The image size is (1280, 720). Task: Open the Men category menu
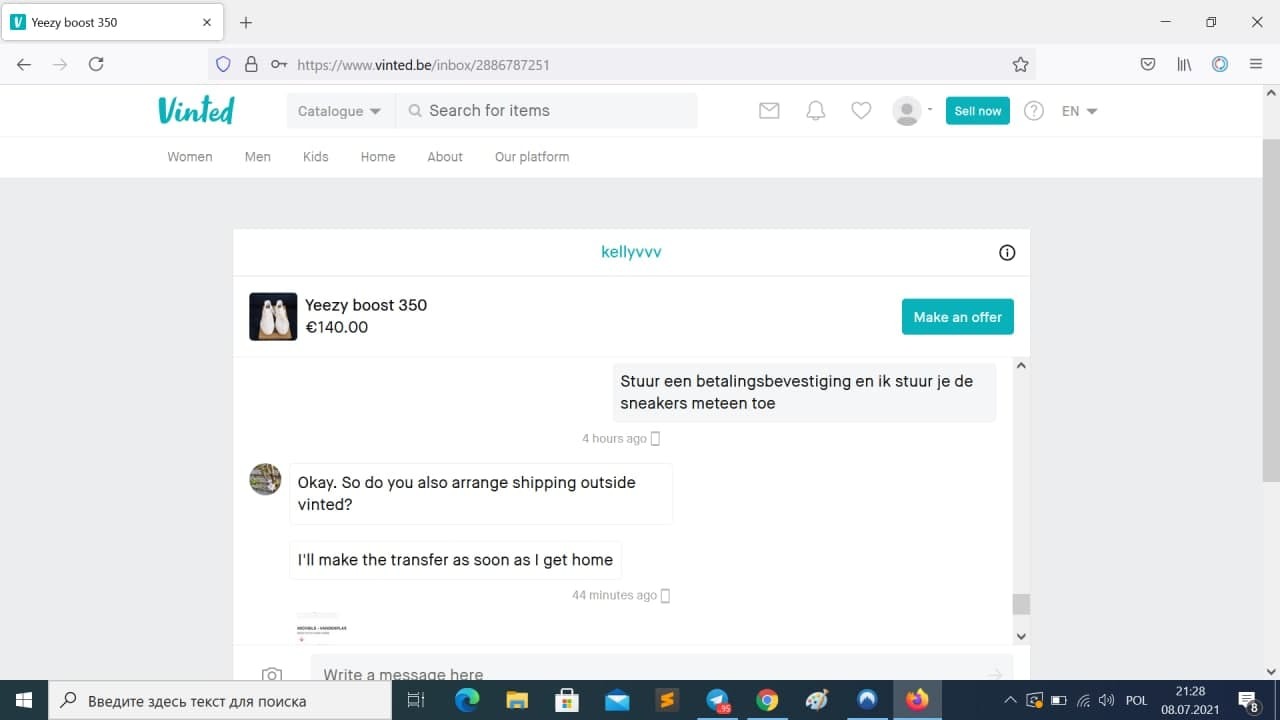pos(258,157)
